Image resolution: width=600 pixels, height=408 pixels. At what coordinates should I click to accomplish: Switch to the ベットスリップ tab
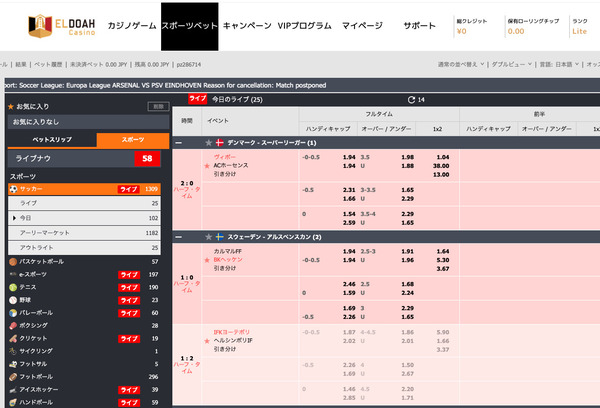[52, 140]
